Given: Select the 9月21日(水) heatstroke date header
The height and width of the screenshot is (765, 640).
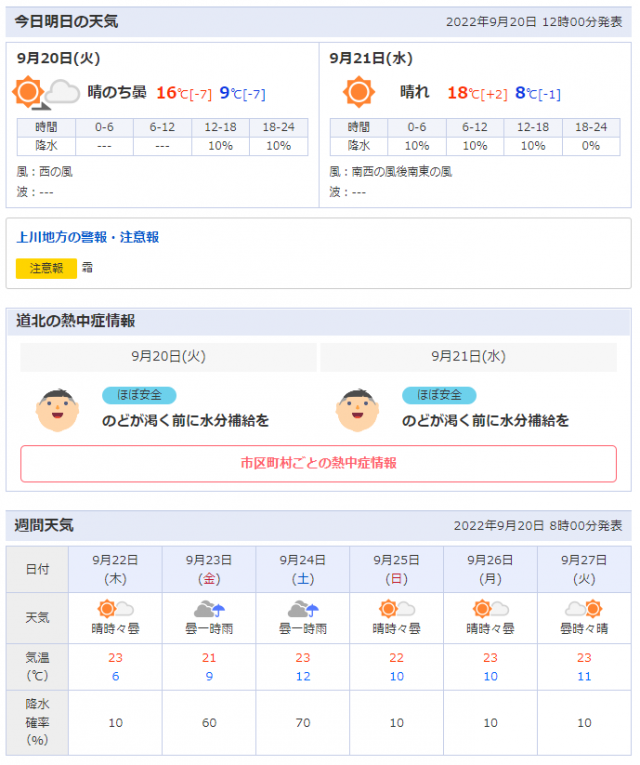Looking at the screenshot, I should (x=468, y=356).
